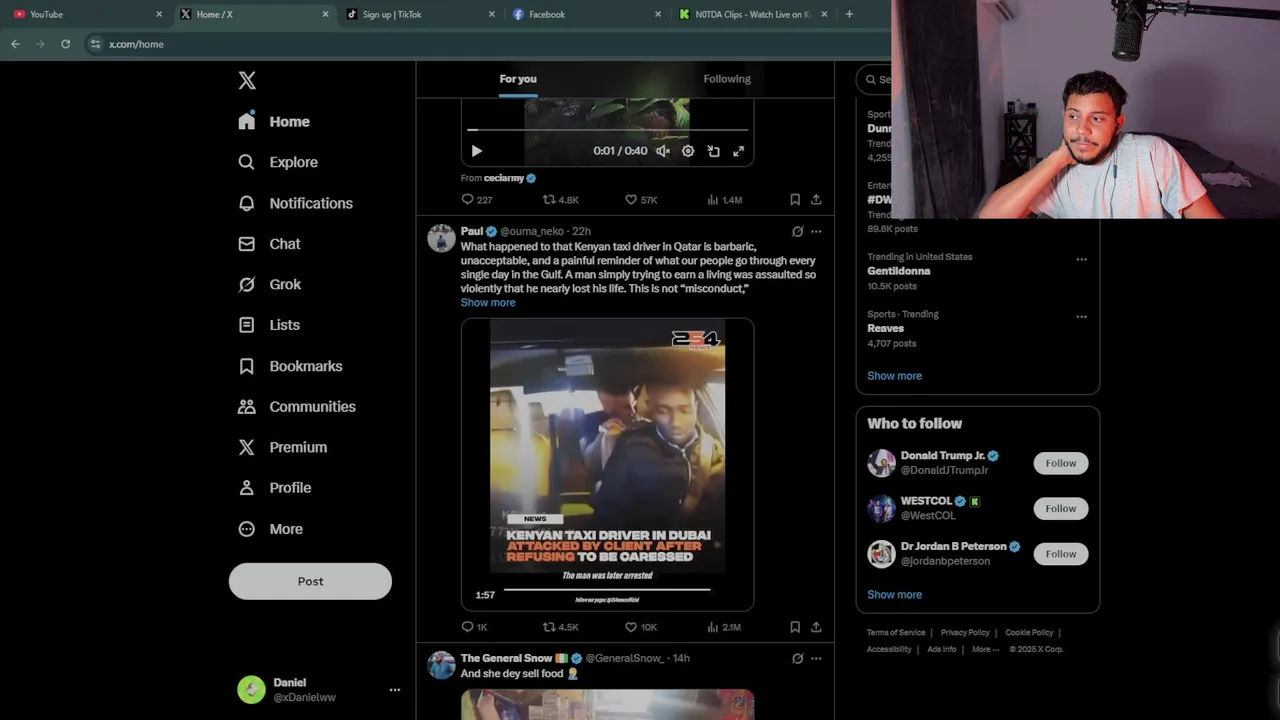Open the Reaves trending topic

coord(885,328)
